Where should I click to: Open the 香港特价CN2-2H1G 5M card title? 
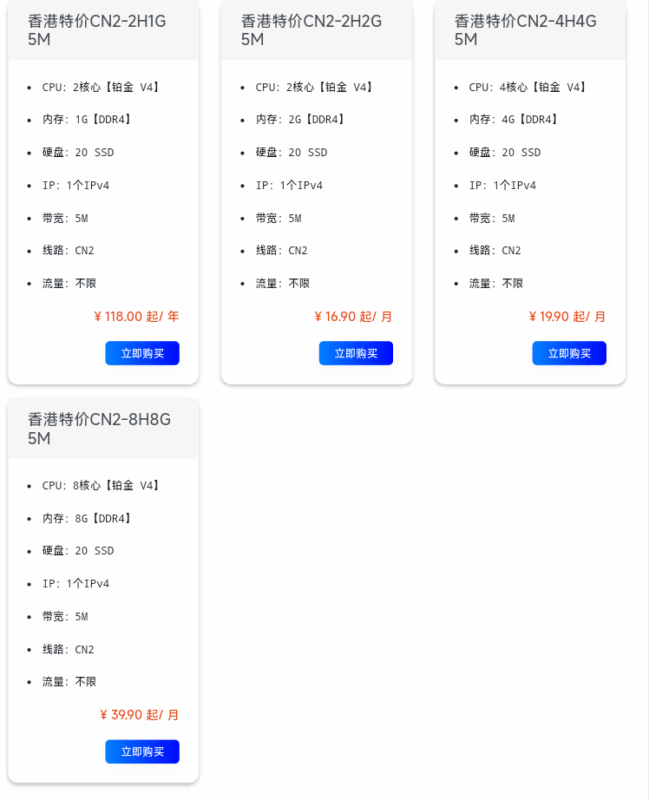(x=97, y=30)
